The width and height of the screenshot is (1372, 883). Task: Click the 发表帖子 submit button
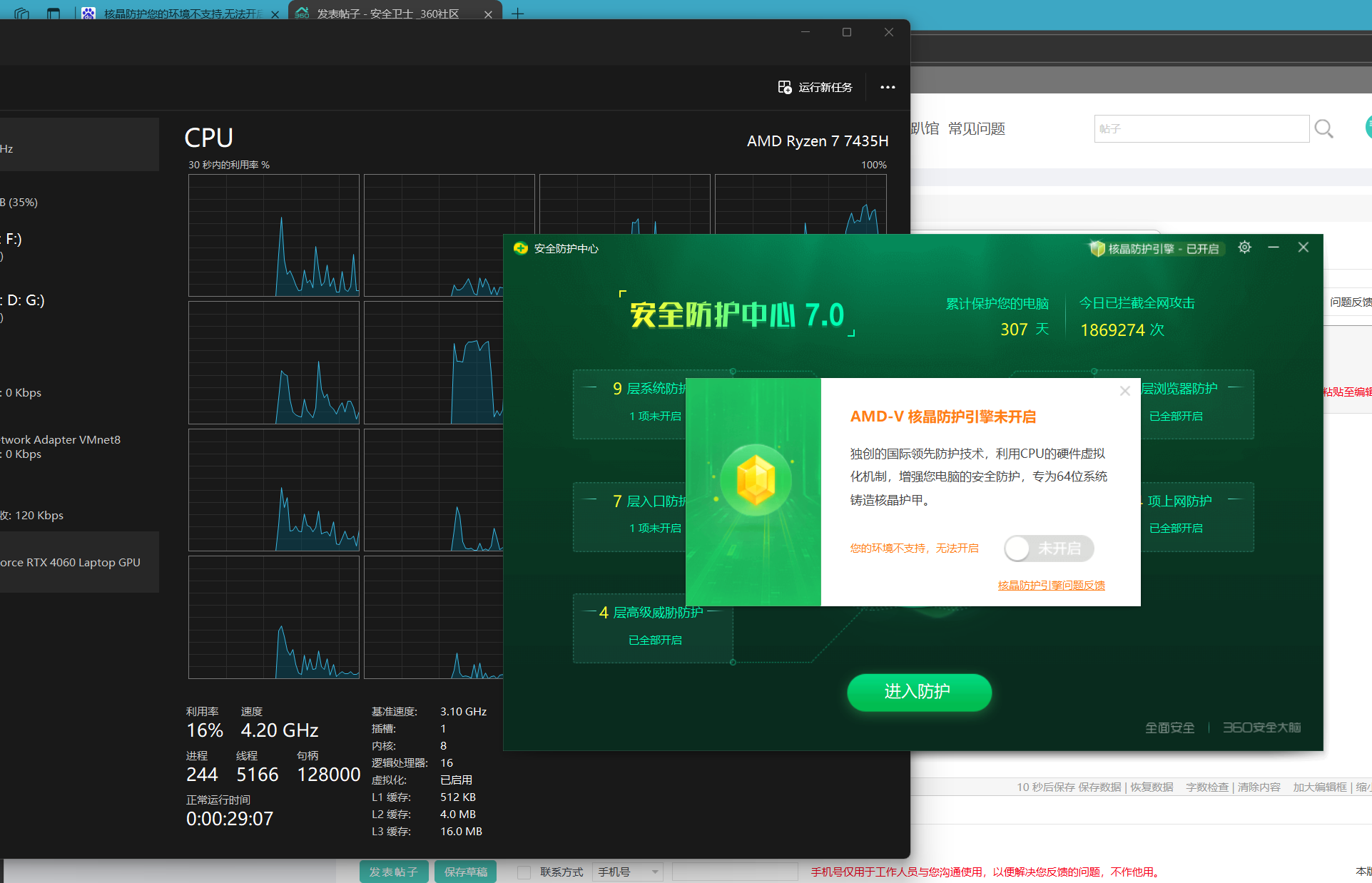(393, 872)
